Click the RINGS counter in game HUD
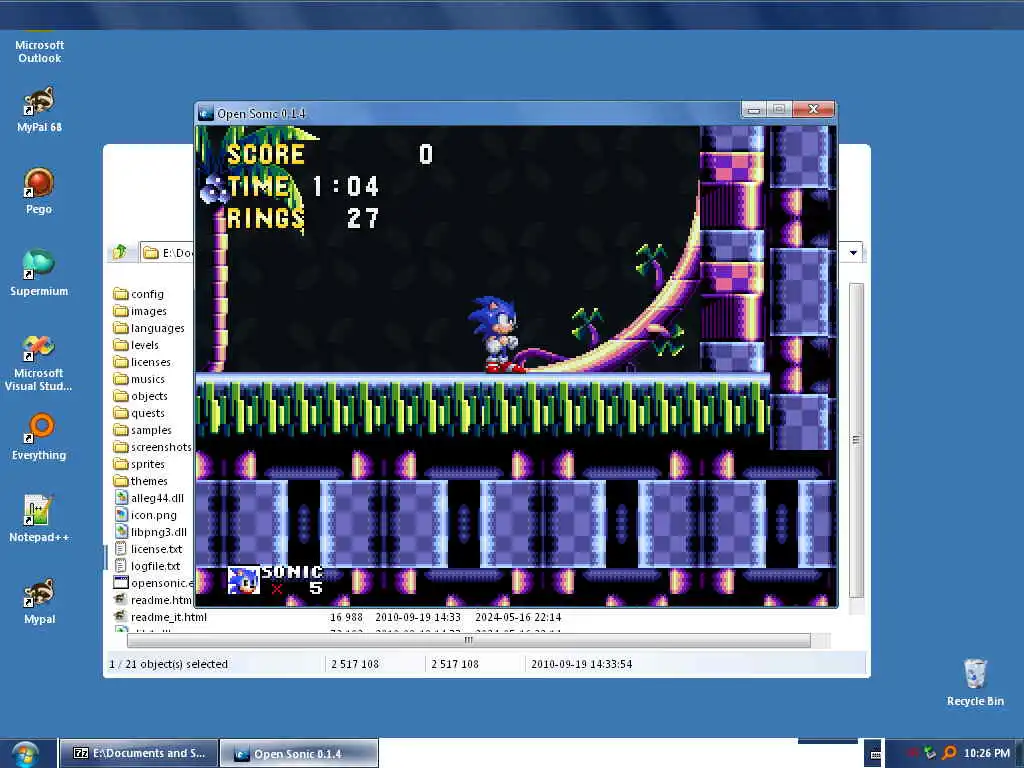1024x768 pixels. (302, 218)
